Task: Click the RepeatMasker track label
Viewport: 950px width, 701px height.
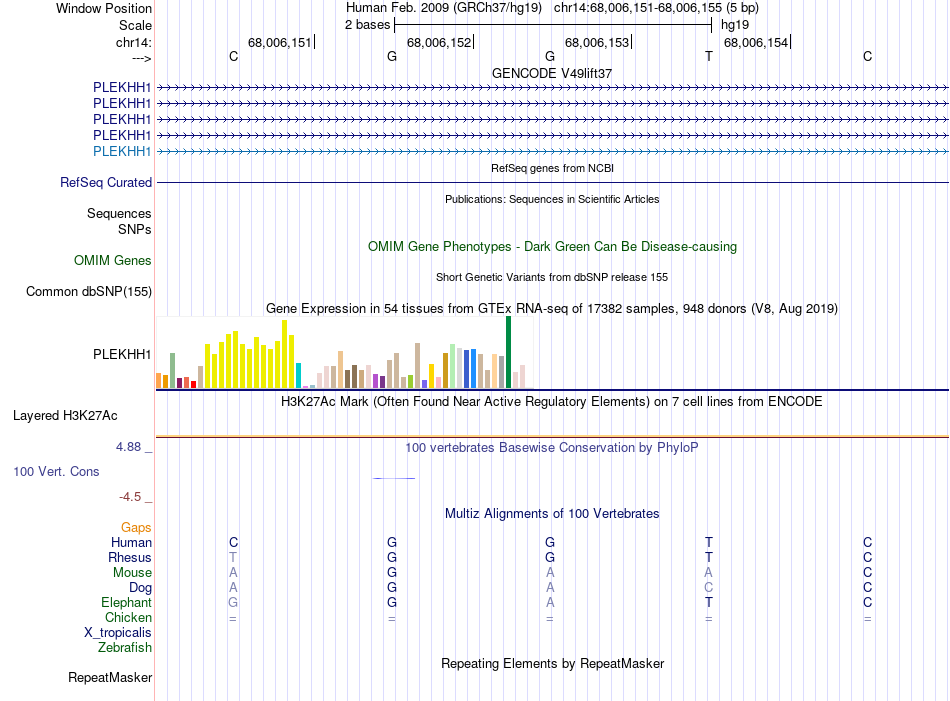Action: coord(110,677)
